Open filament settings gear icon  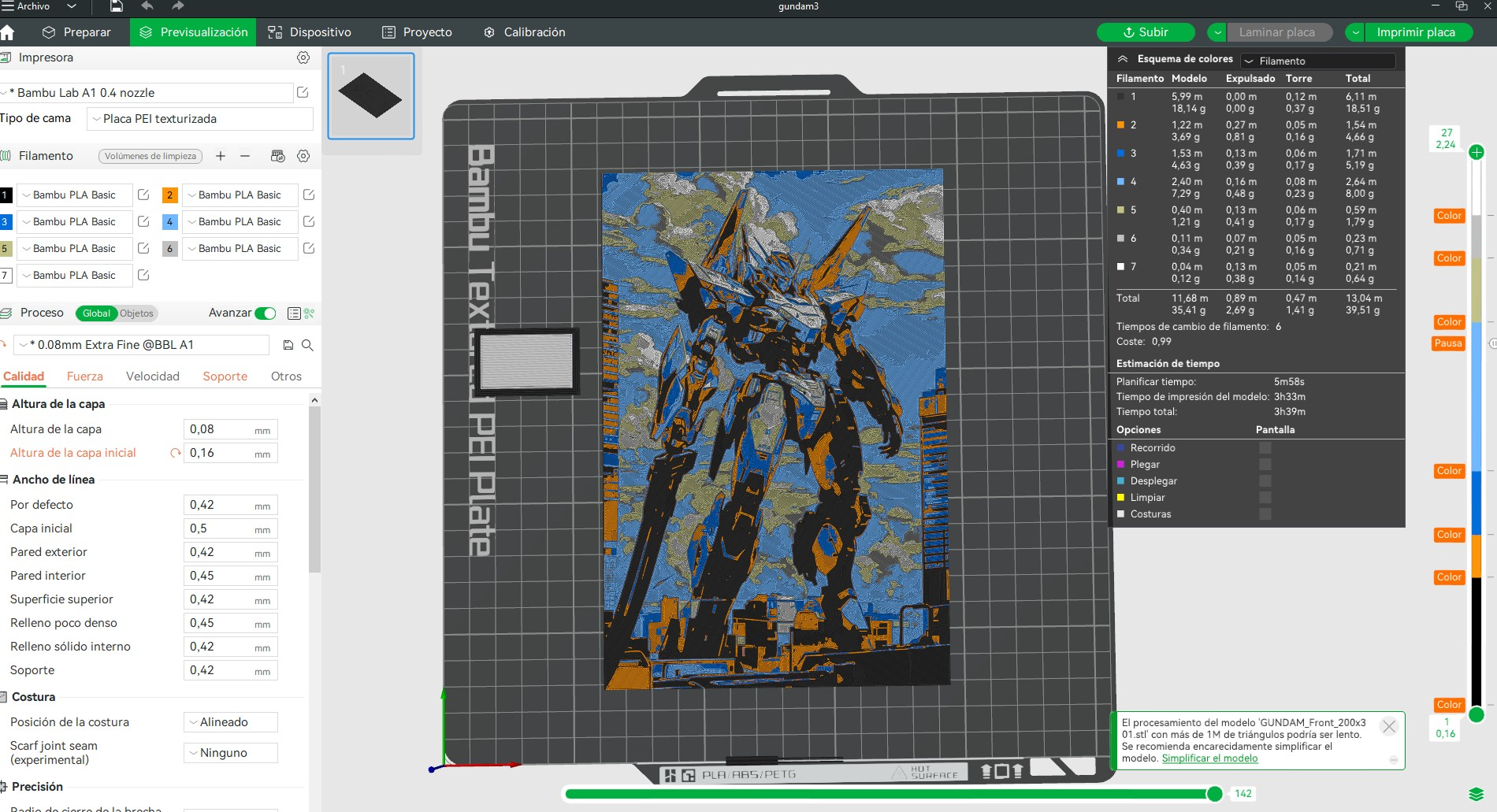303,156
